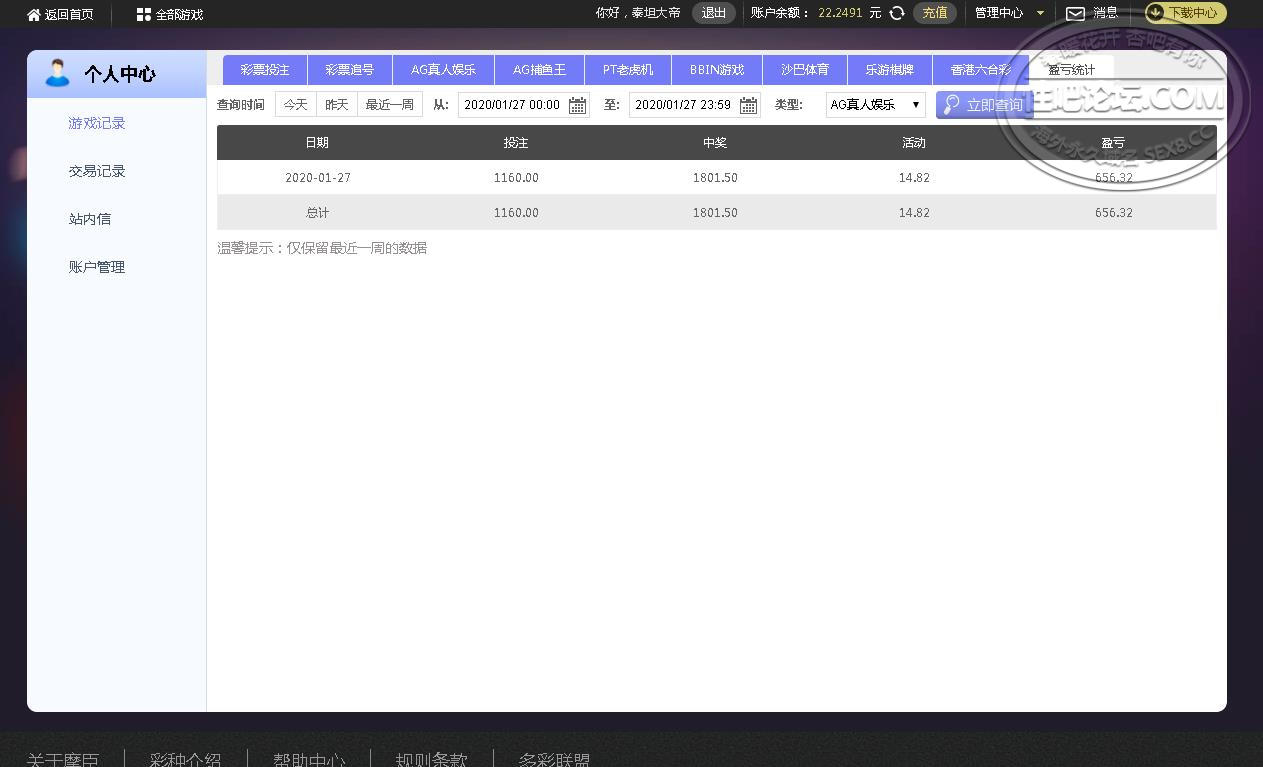This screenshot has height=767, width=1263.
Task: Select the 最近一周 time filter
Action: coord(389,103)
